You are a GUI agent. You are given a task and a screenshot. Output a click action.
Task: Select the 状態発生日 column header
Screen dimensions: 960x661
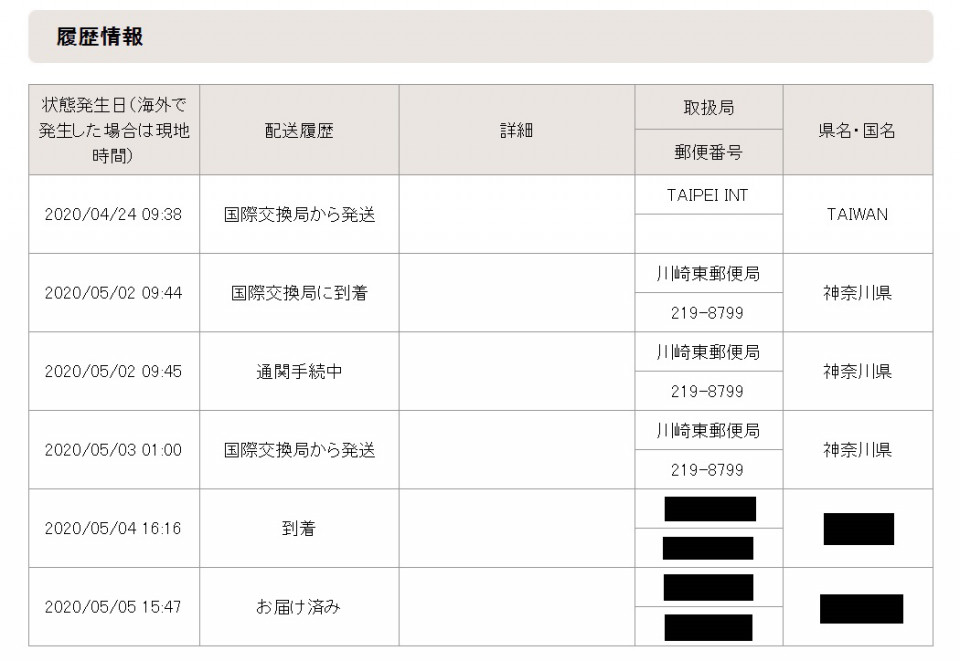(x=114, y=130)
